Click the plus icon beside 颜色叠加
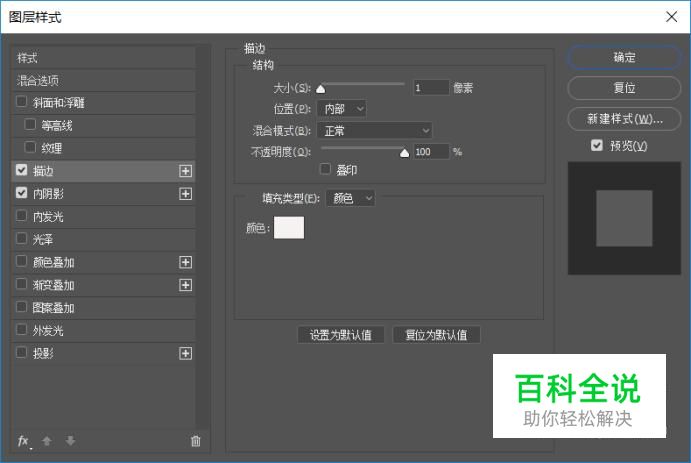 [x=186, y=263]
